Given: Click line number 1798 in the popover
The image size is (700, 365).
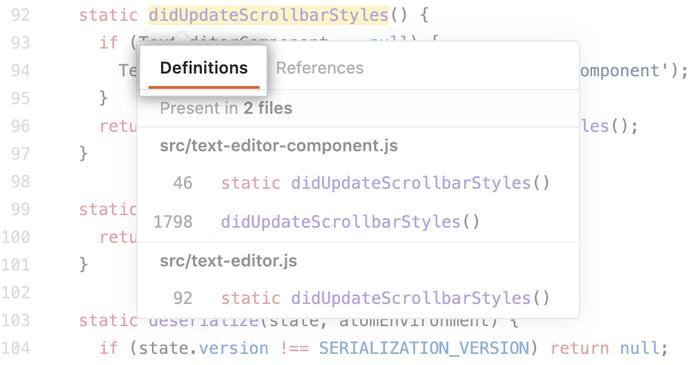Looking at the screenshot, I should pyautogui.click(x=173, y=222).
